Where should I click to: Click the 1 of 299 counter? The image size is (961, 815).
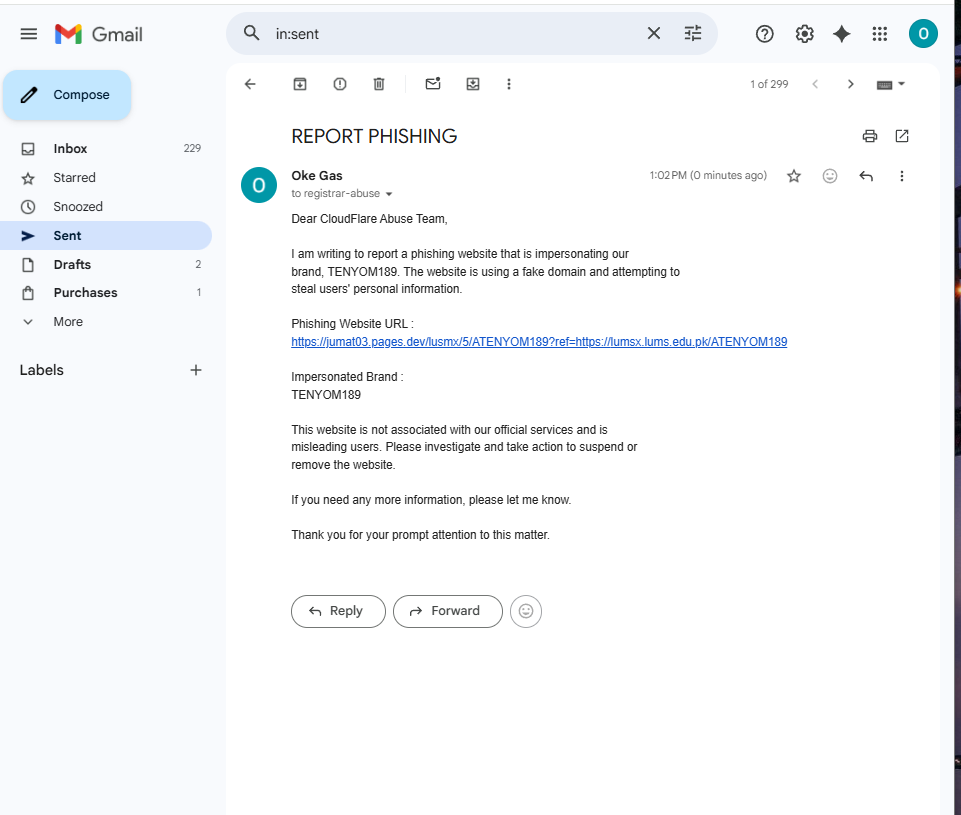tap(769, 84)
